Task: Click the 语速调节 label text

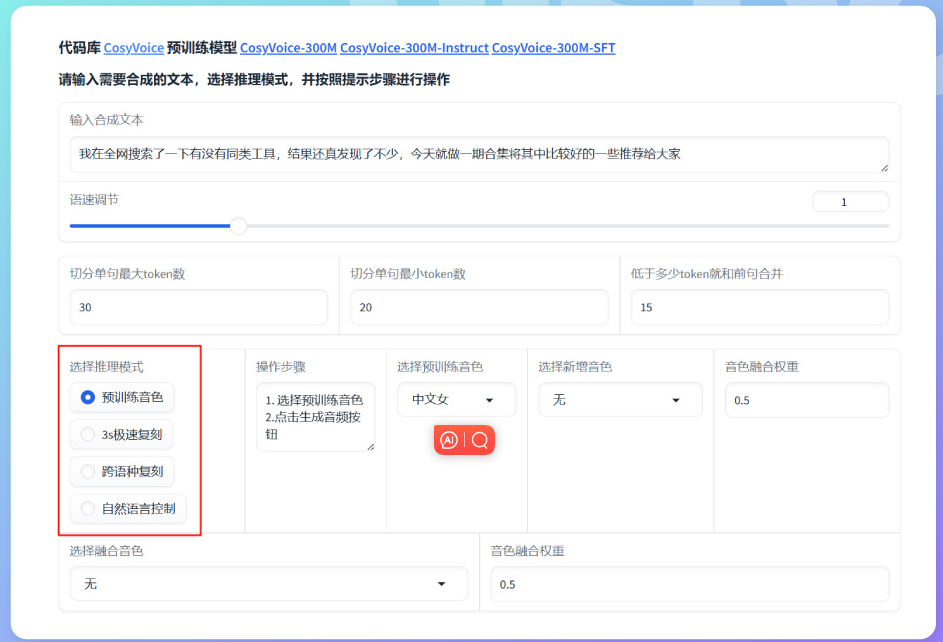Action: coord(94,200)
